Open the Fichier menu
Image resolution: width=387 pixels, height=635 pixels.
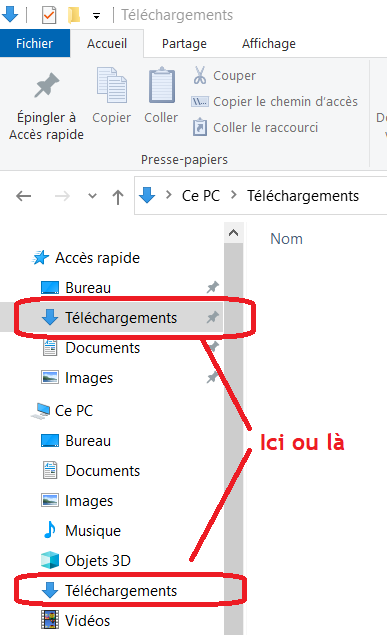[34, 43]
